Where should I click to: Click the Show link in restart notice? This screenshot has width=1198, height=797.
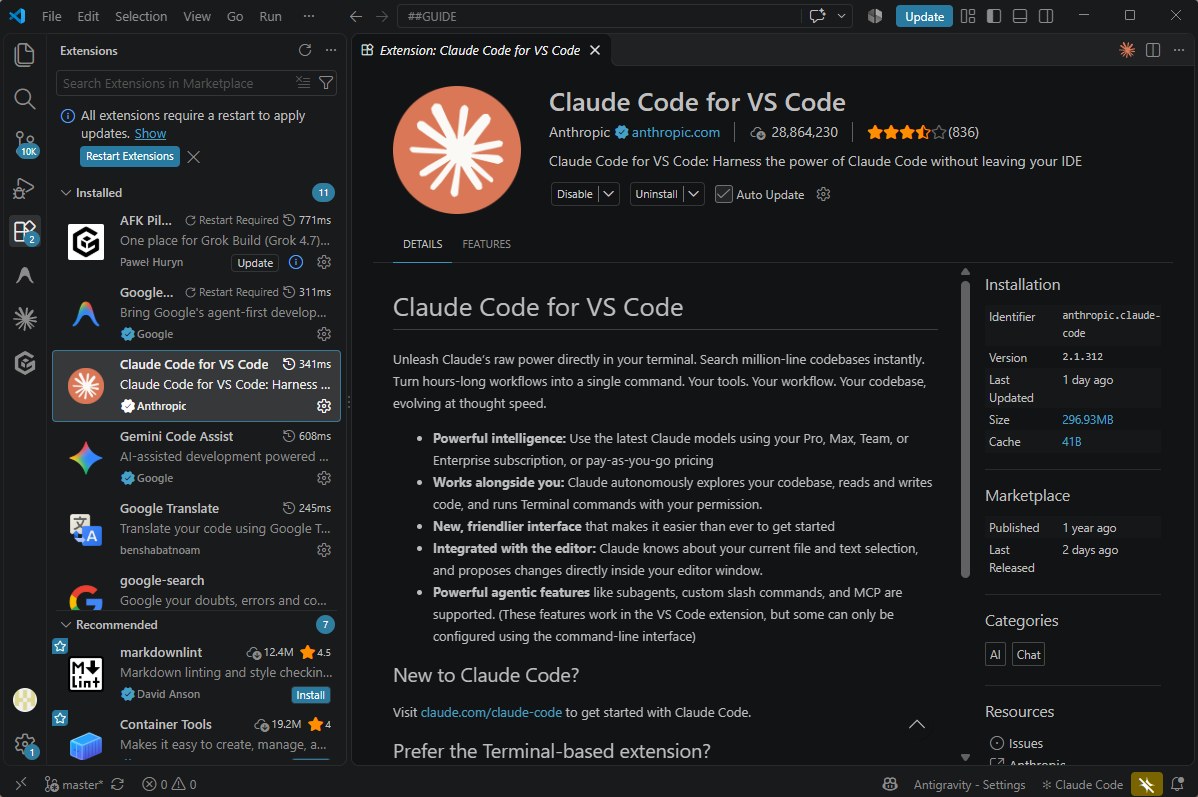pyautogui.click(x=150, y=134)
